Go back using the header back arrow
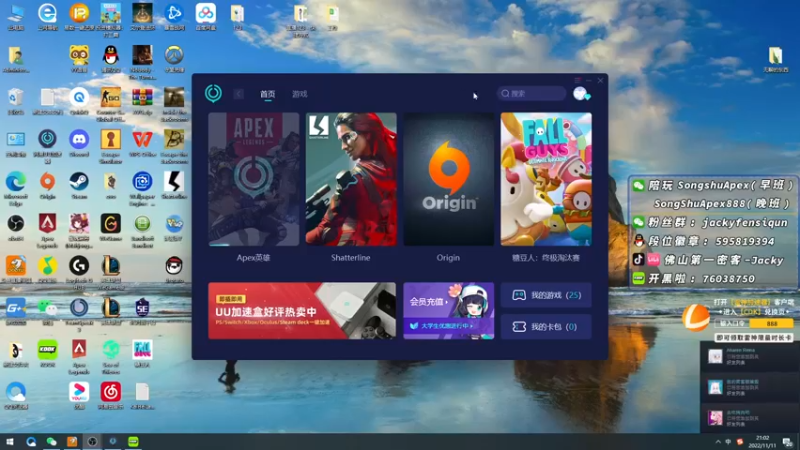This screenshot has height=450, width=800. coord(238,94)
